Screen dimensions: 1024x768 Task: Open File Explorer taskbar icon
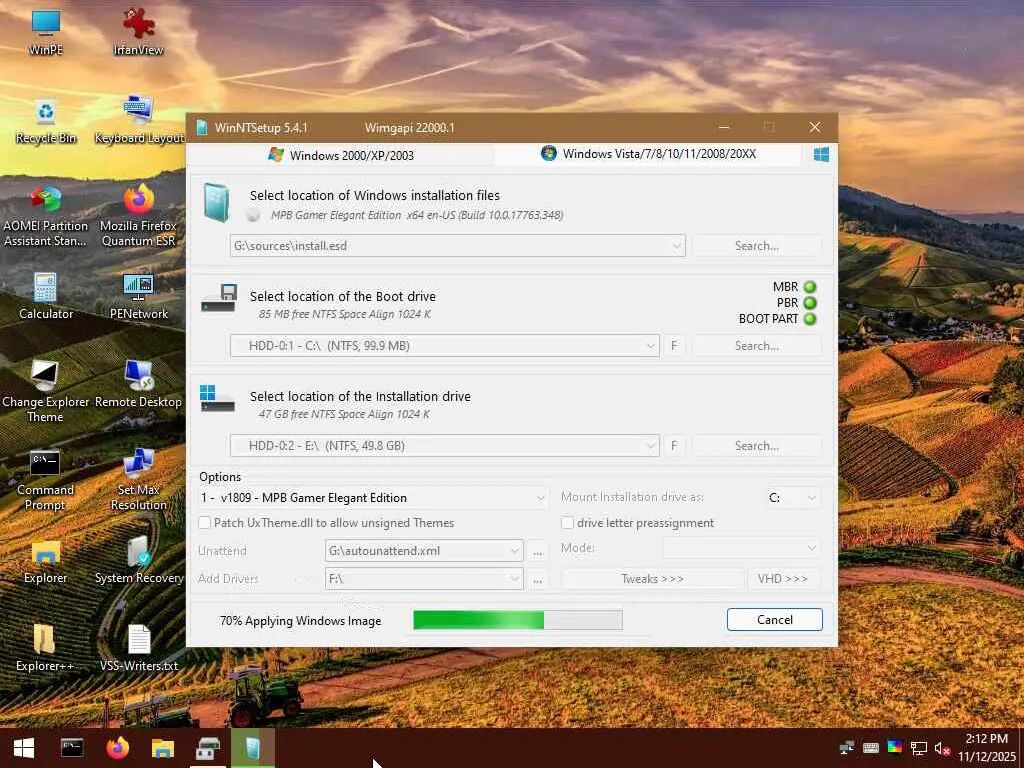tap(163, 748)
